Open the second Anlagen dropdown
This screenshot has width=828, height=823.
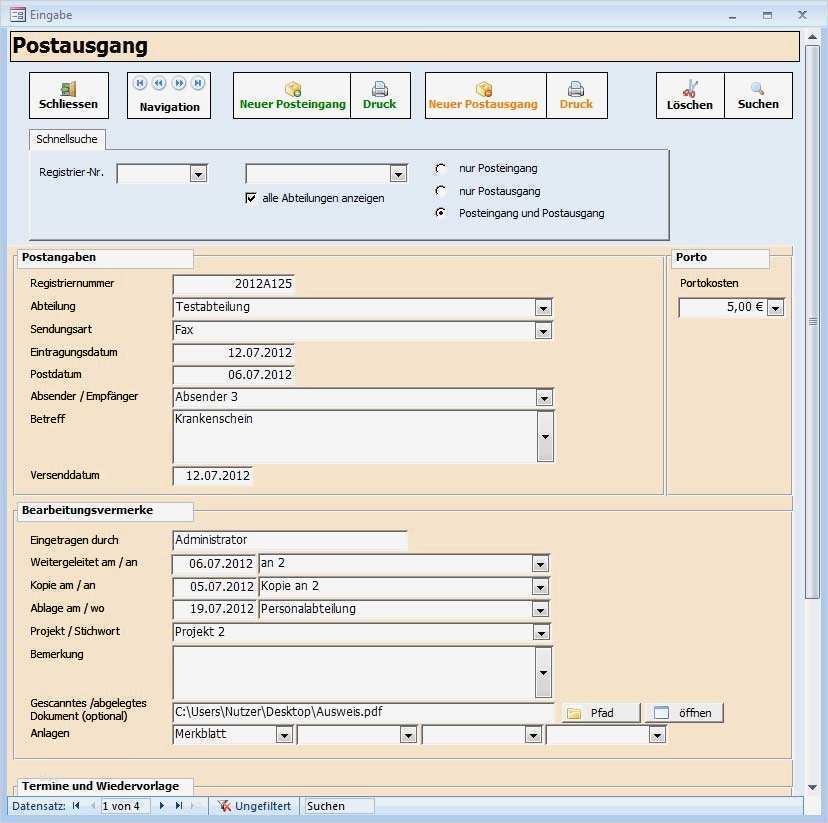[x=408, y=735]
